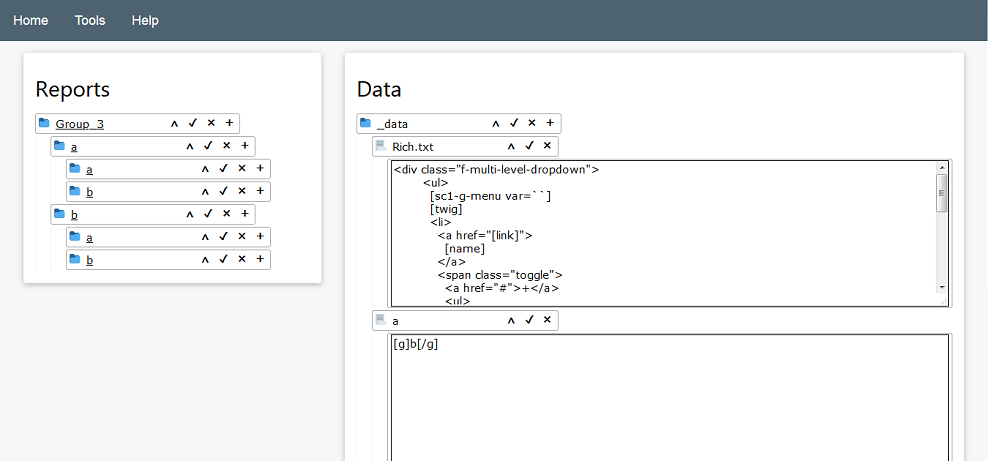Click the plus icon on Group_3 row
This screenshot has width=988, height=461.
[x=229, y=123]
